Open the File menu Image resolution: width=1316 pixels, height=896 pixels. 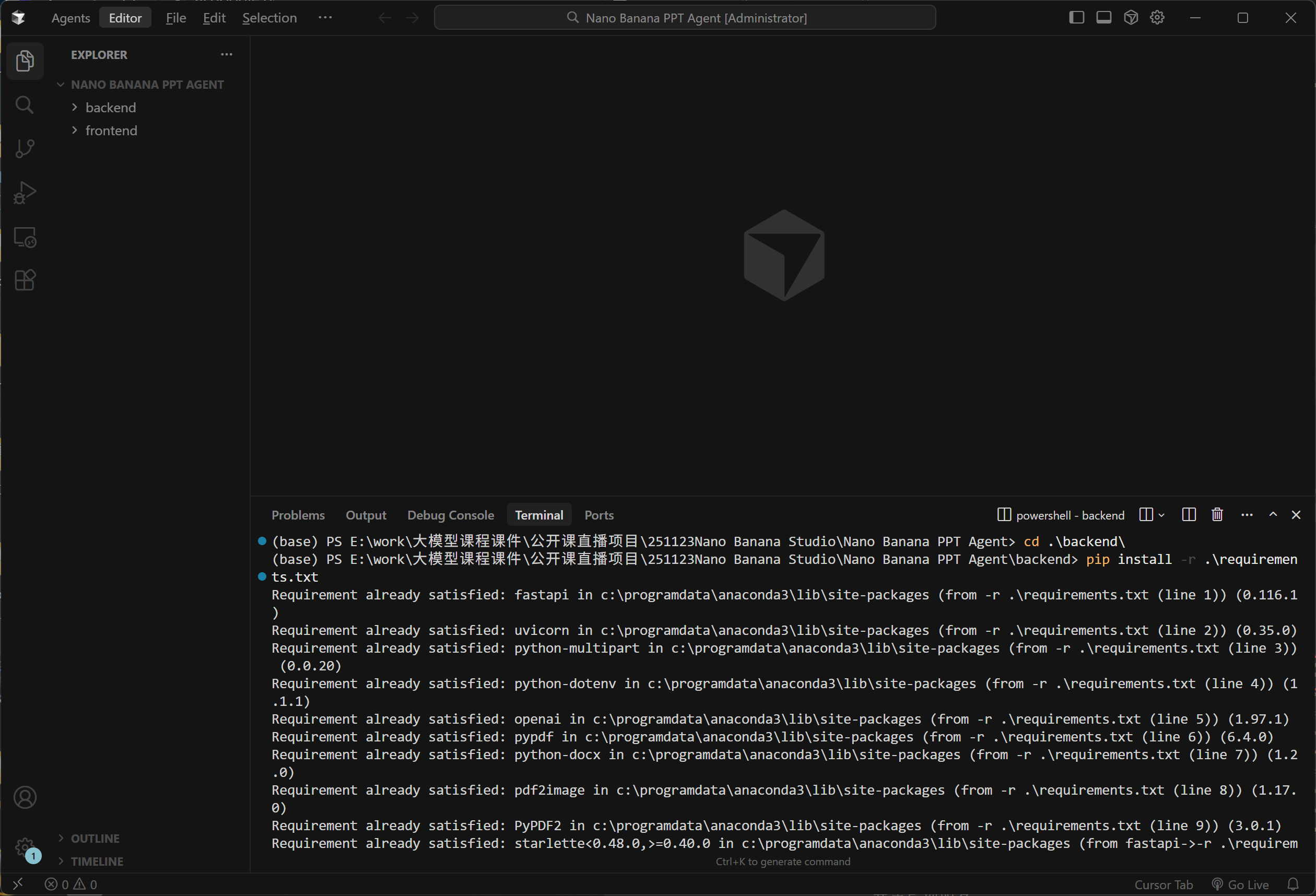176,18
